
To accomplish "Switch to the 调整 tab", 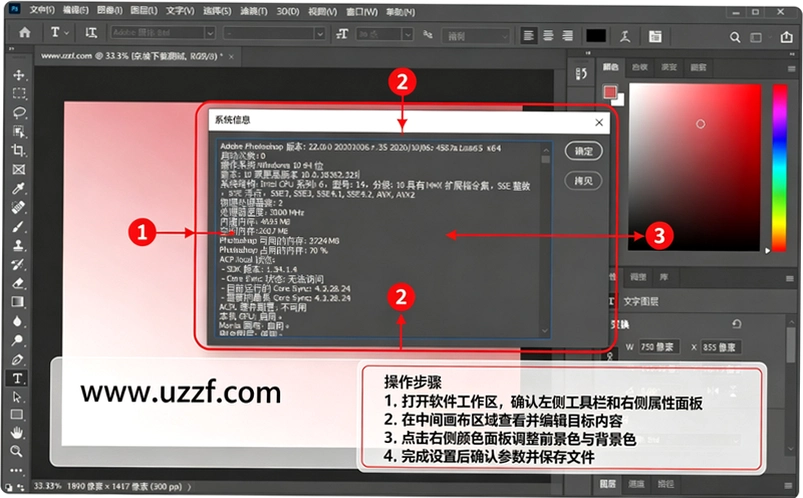I will (x=638, y=277).
